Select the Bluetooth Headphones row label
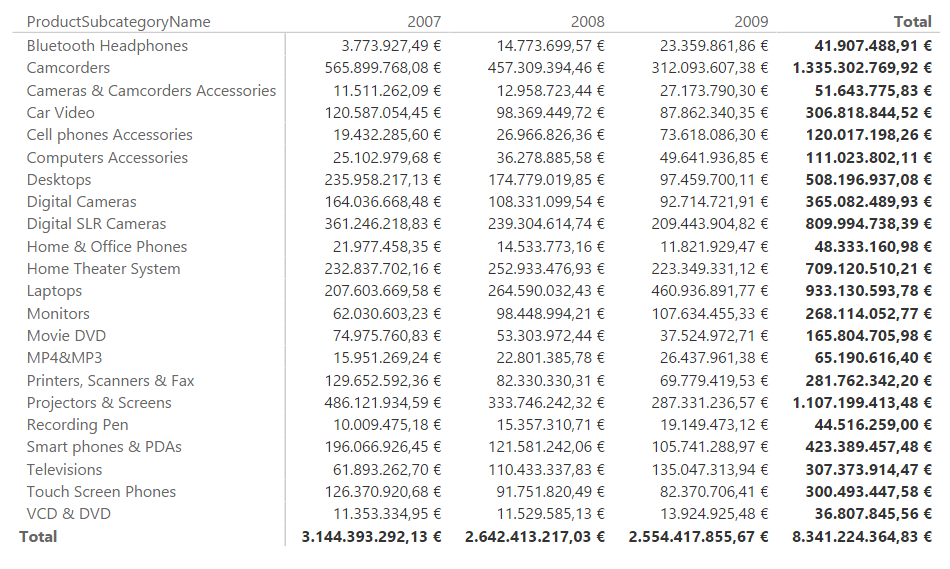 107,46
